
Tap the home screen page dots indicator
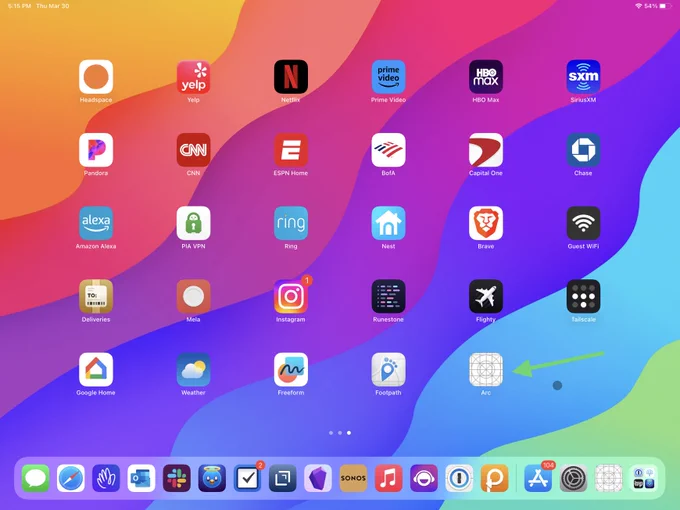coord(340,433)
